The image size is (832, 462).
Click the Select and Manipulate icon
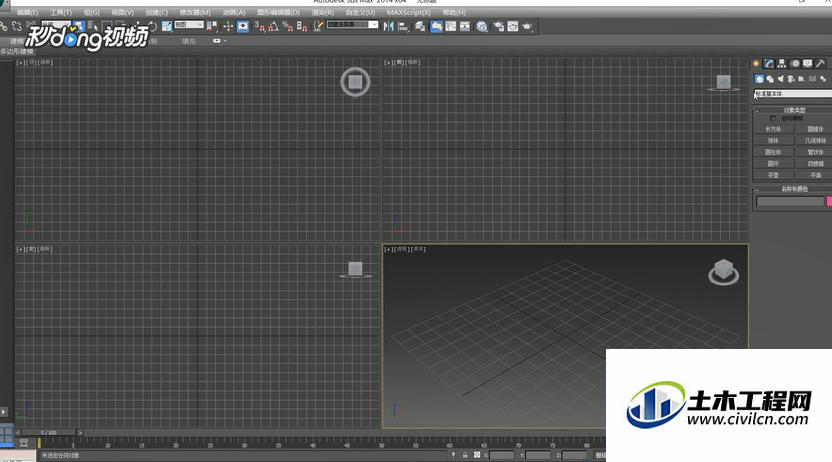pos(228,26)
